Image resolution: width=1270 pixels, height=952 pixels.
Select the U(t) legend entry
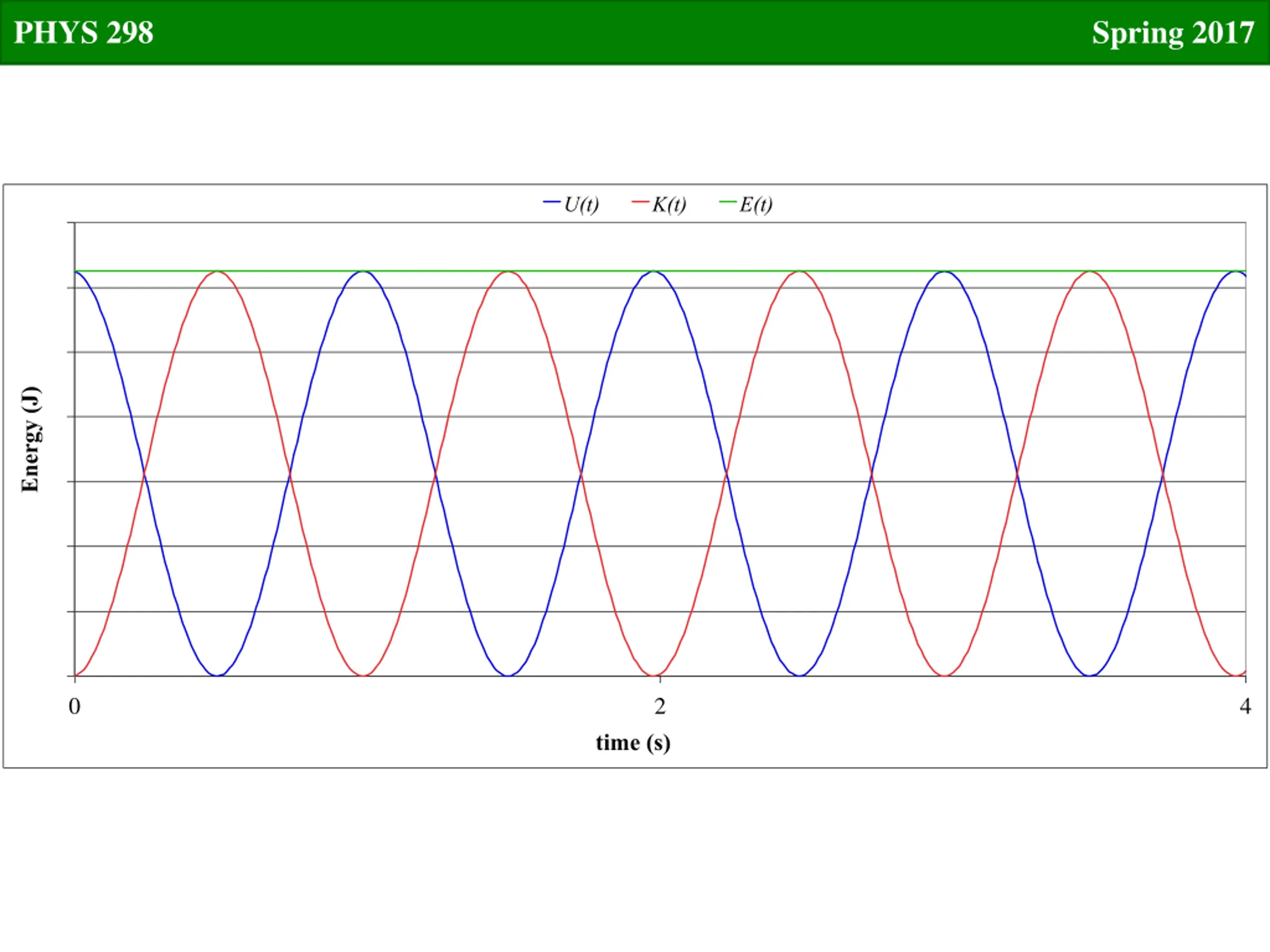coord(571,204)
